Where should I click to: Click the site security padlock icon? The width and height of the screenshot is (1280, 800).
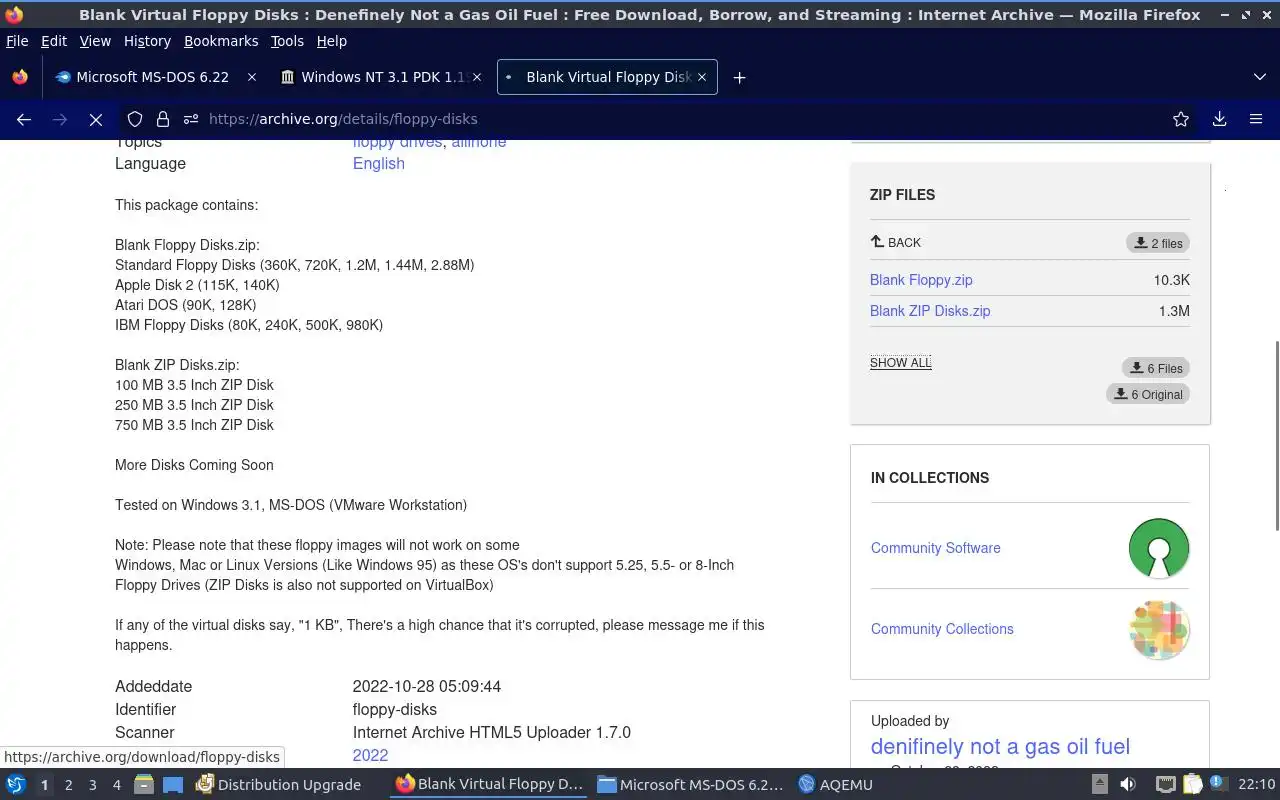click(163, 119)
